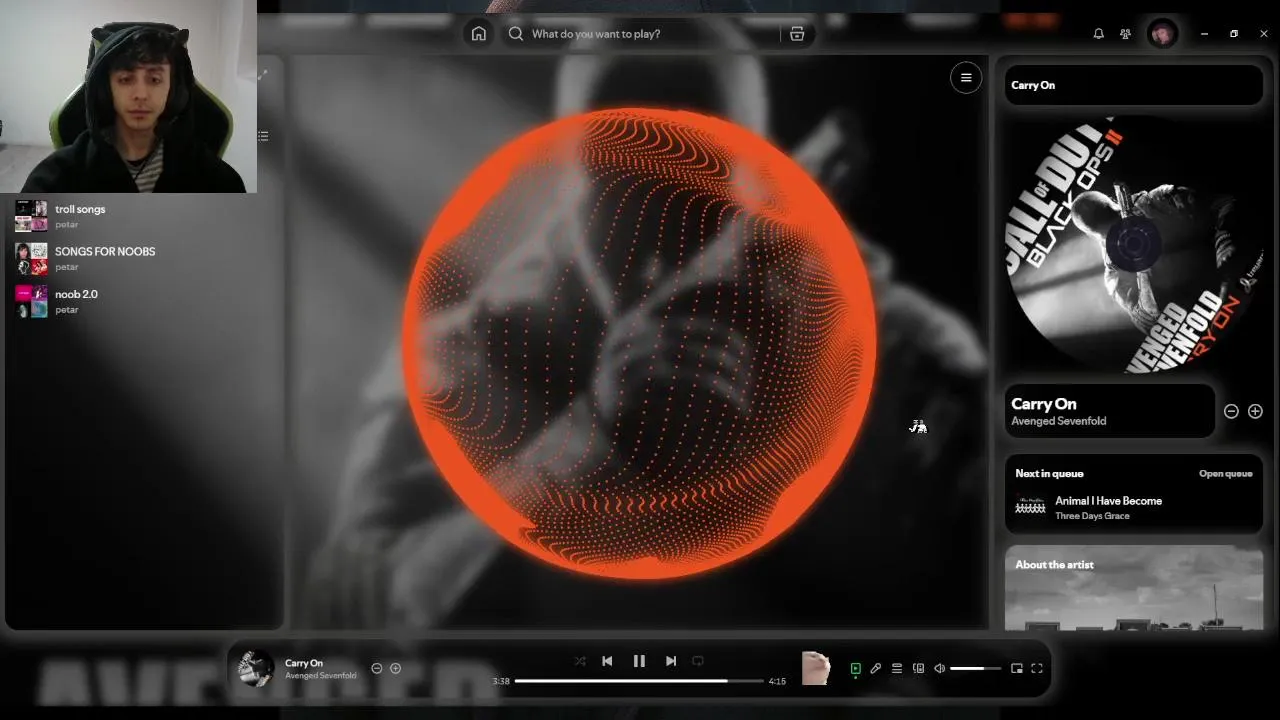Viewport: 1280px width, 720px height.
Task: Mute the volume with the speaker icon
Action: (939, 669)
